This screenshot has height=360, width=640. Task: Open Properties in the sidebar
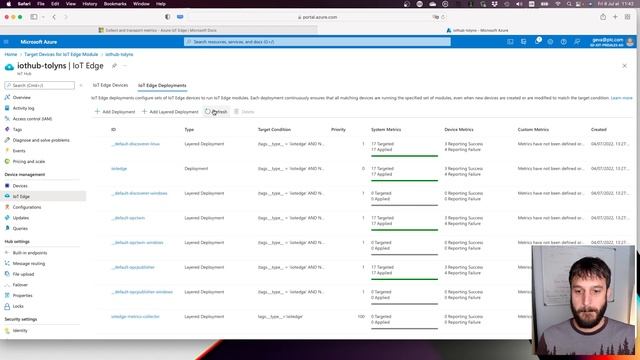click(22, 295)
